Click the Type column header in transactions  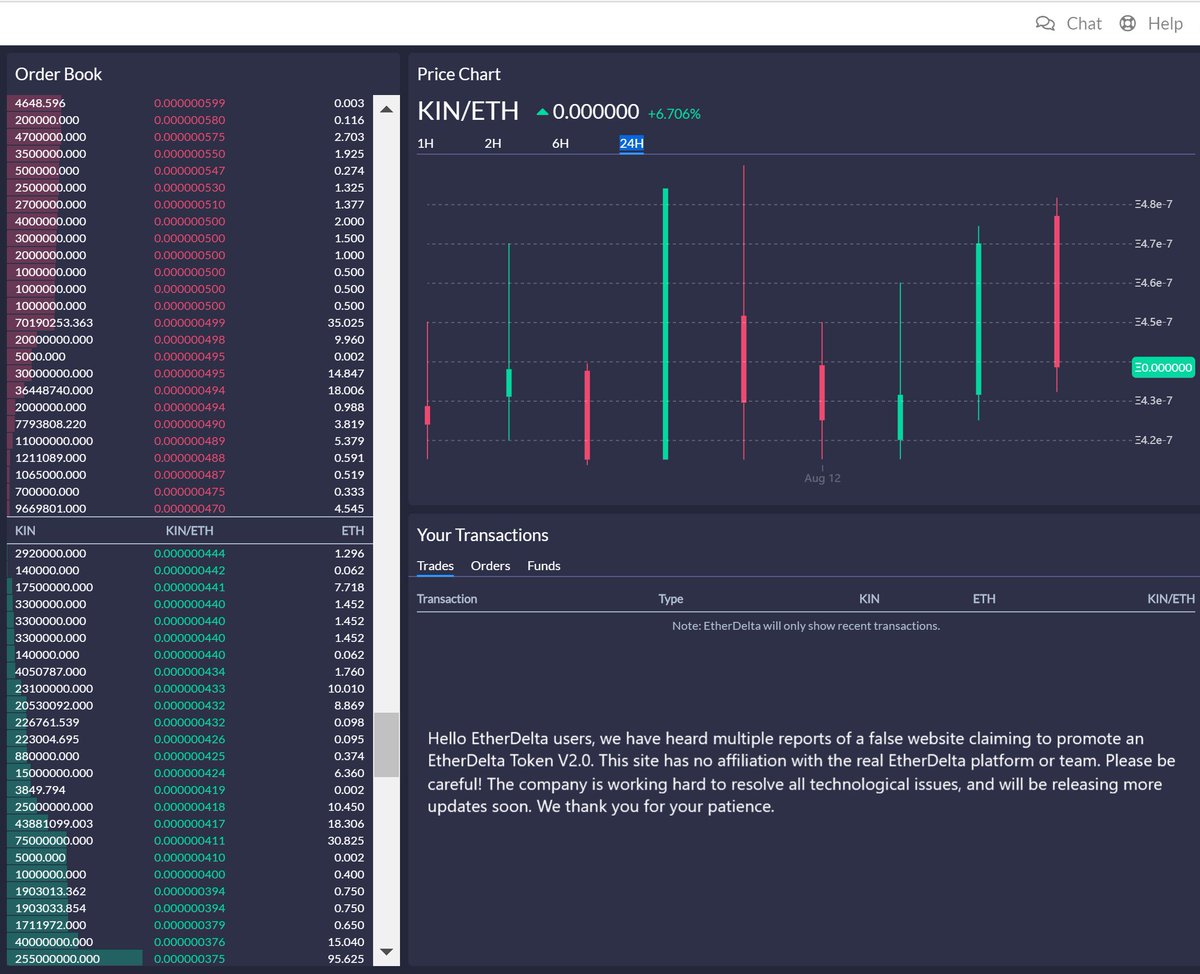click(671, 599)
